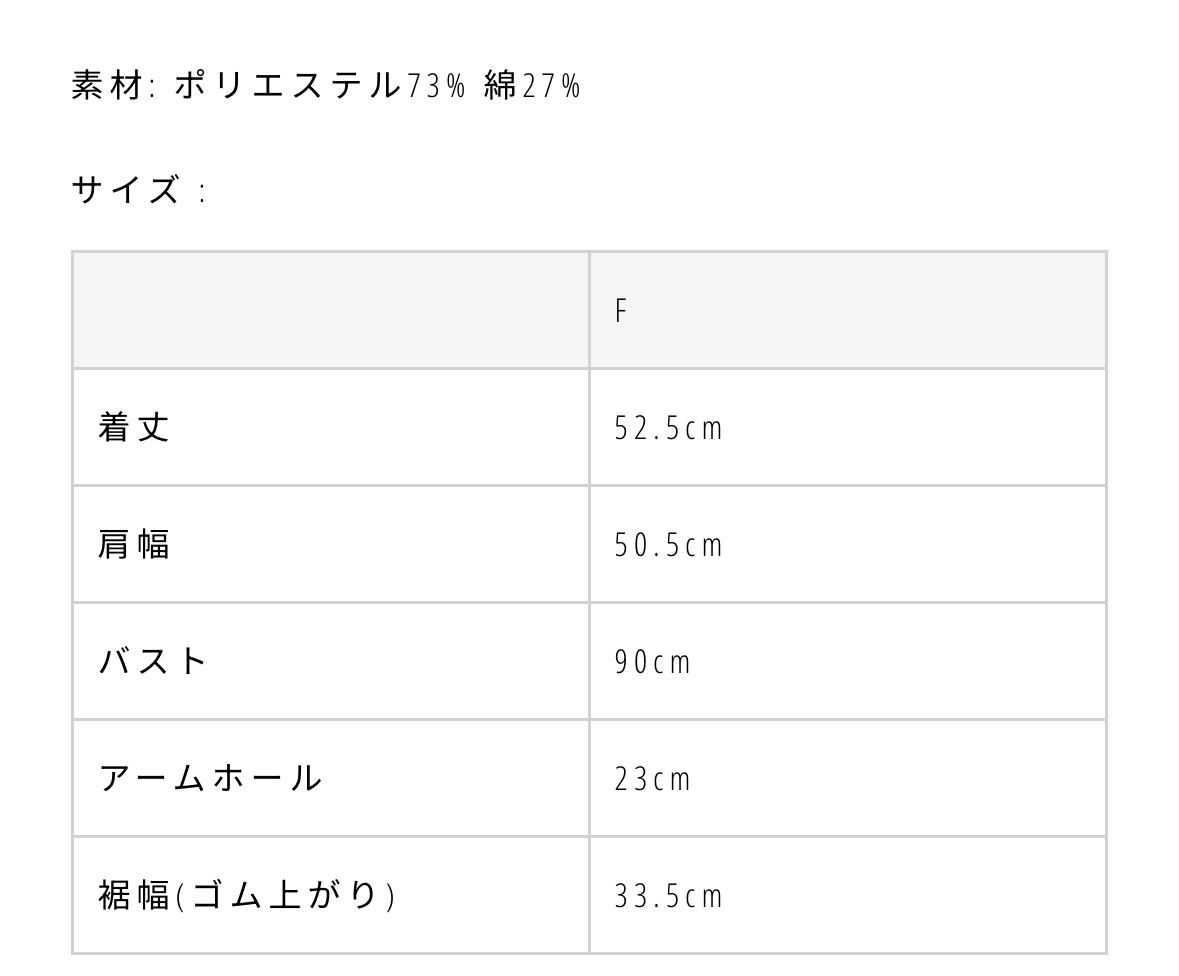The height and width of the screenshot is (976, 1179).
Task: Select the 90cm bust value
Action: click(x=652, y=662)
